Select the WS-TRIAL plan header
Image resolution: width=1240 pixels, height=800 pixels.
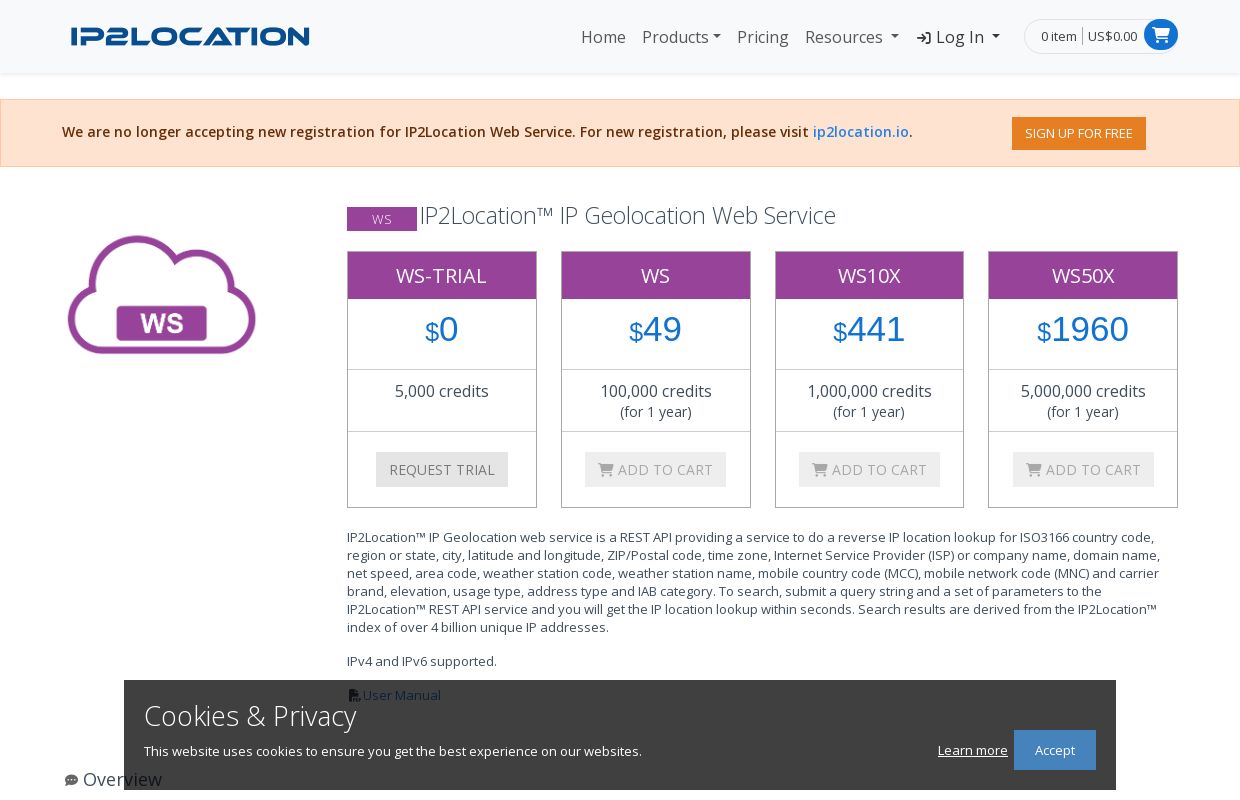click(442, 276)
